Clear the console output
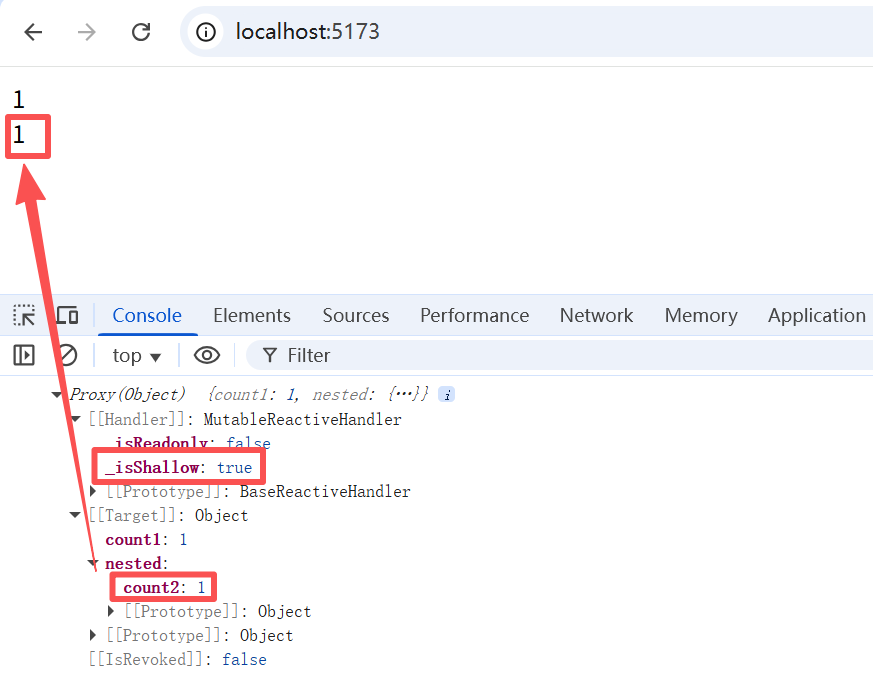This screenshot has height=678, width=873. point(67,355)
